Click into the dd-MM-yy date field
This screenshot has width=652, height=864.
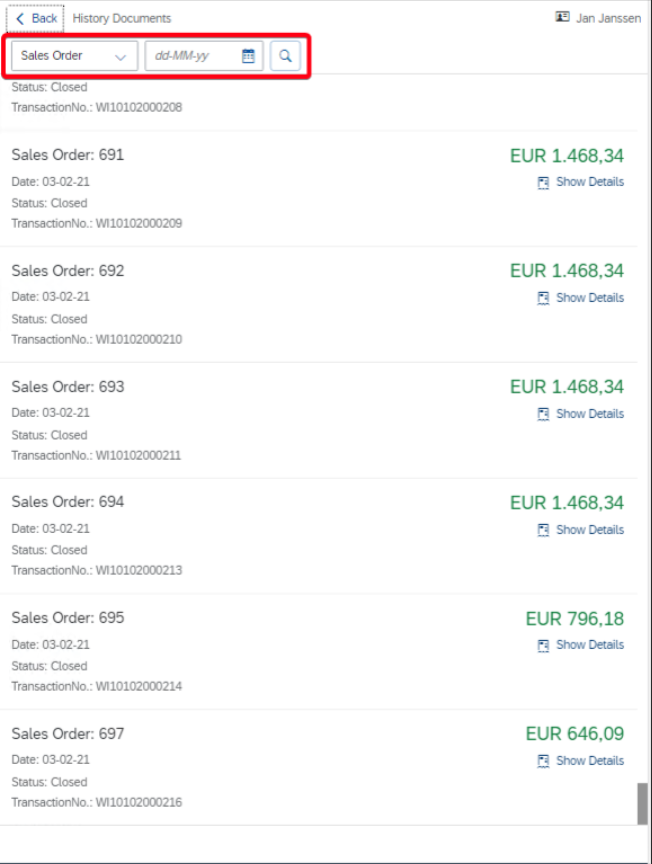192,56
